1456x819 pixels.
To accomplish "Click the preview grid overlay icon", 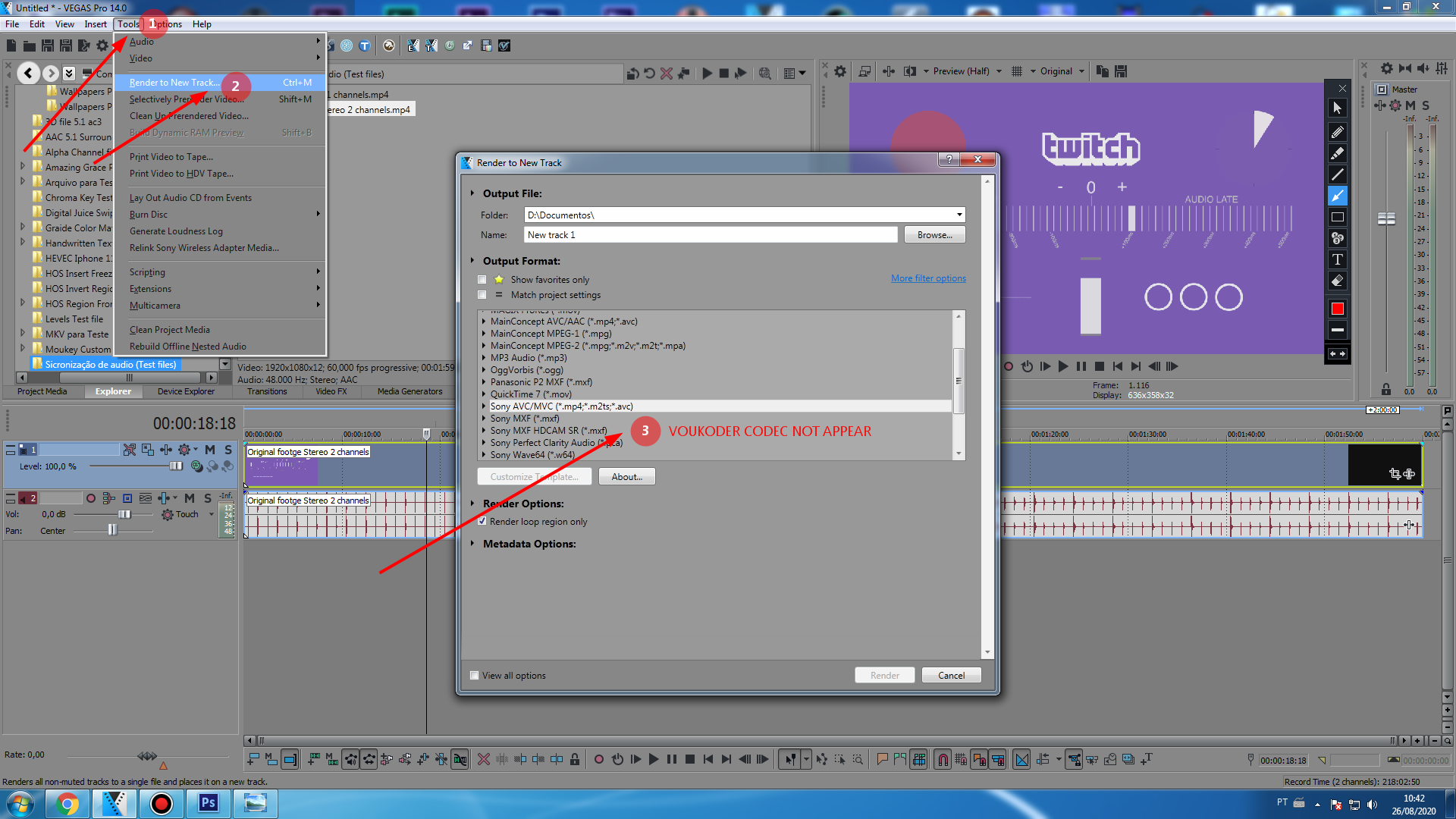I will [x=1017, y=71].
